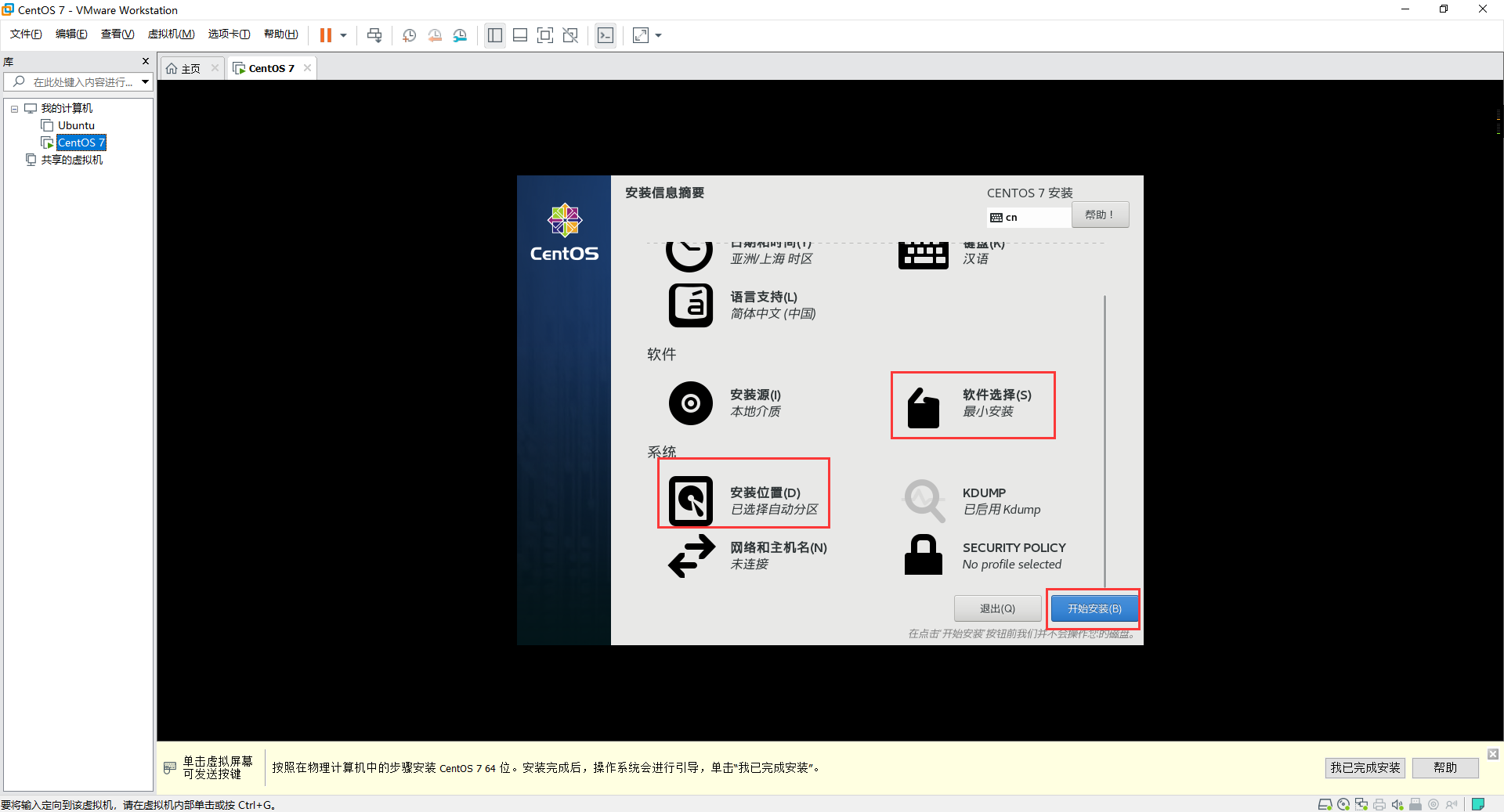Viewport: 1504px width, 812px height.
Task: Open SECURITY POLICY settings
Action: click(x=985, y=555)
